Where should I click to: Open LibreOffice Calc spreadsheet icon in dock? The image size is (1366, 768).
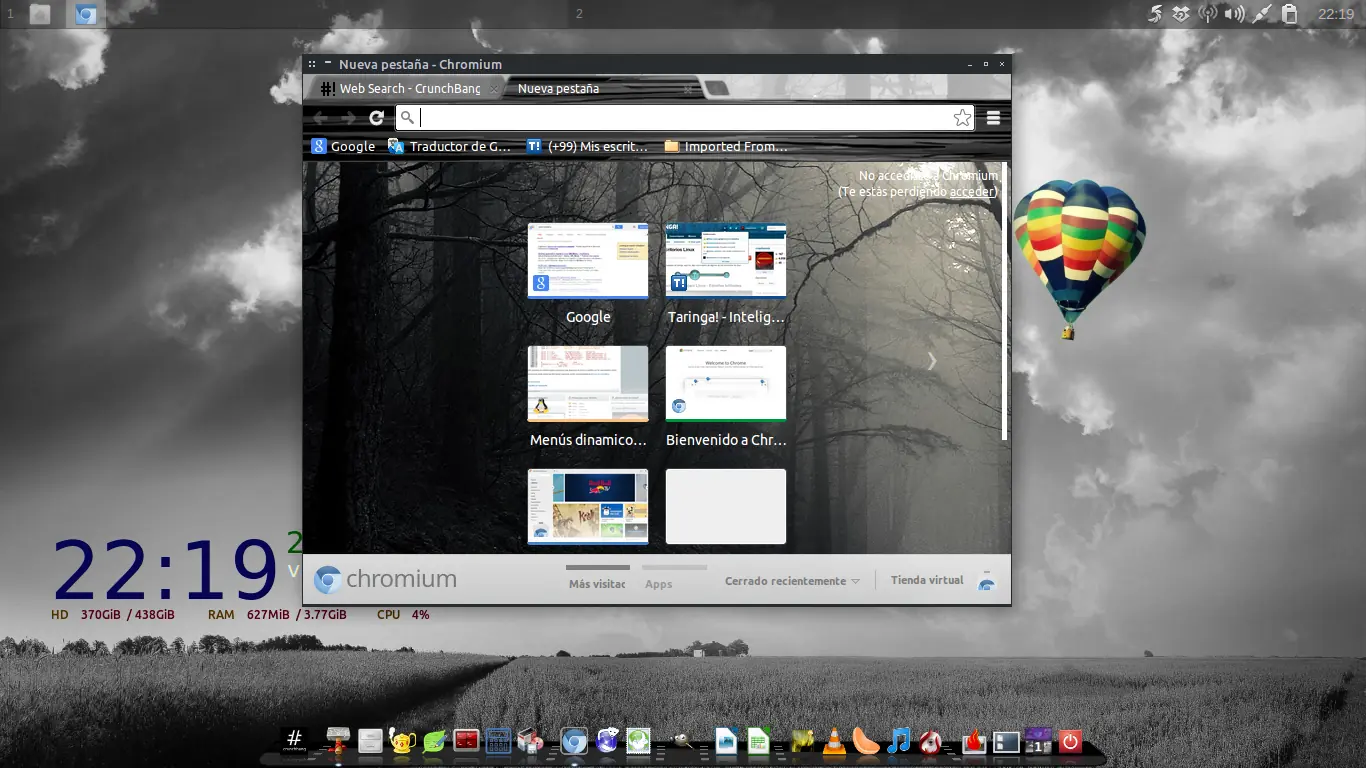(x=759, y=741)
